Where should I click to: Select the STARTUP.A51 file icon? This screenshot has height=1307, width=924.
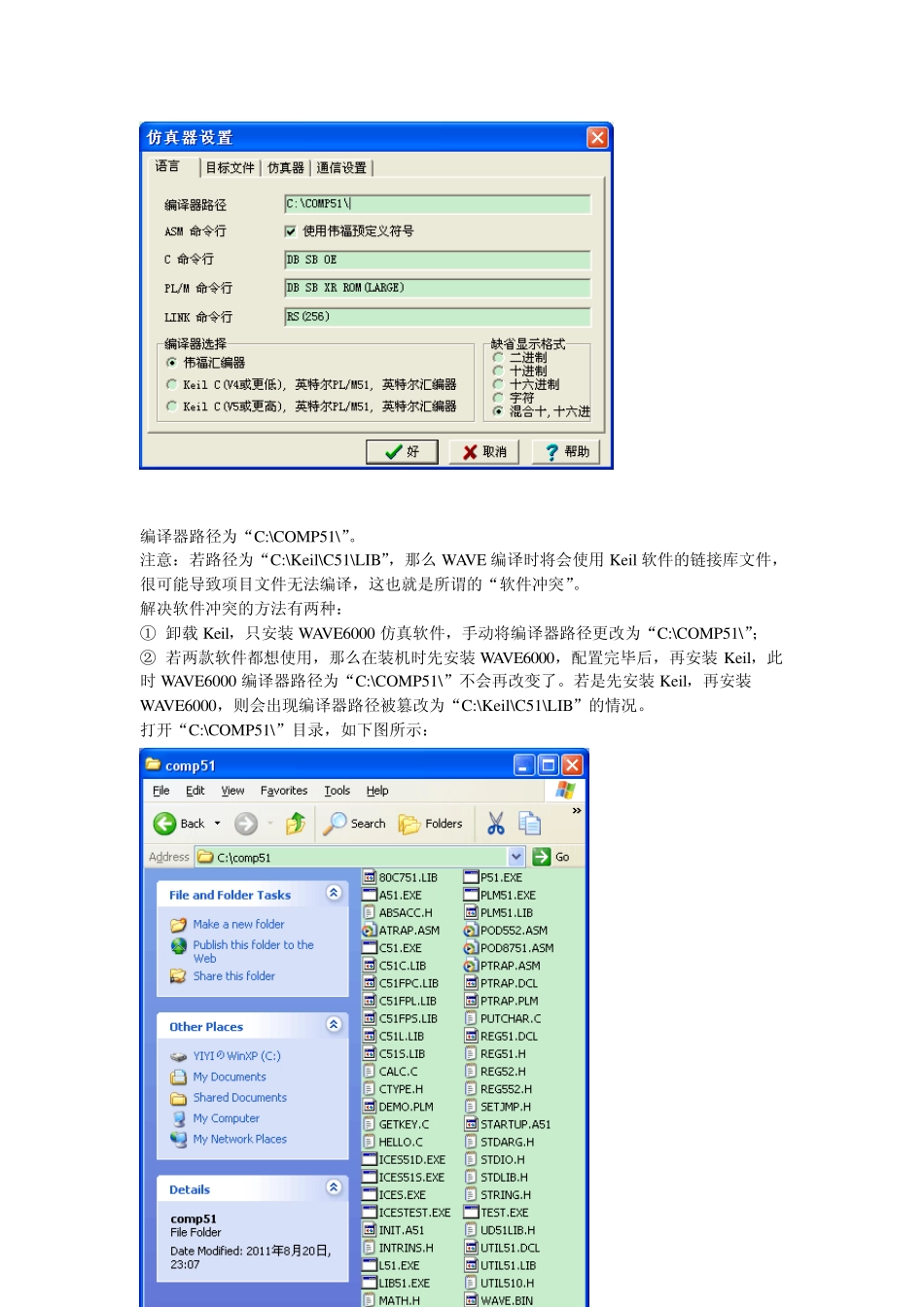pyautogui.click(x=471, y=1124)
